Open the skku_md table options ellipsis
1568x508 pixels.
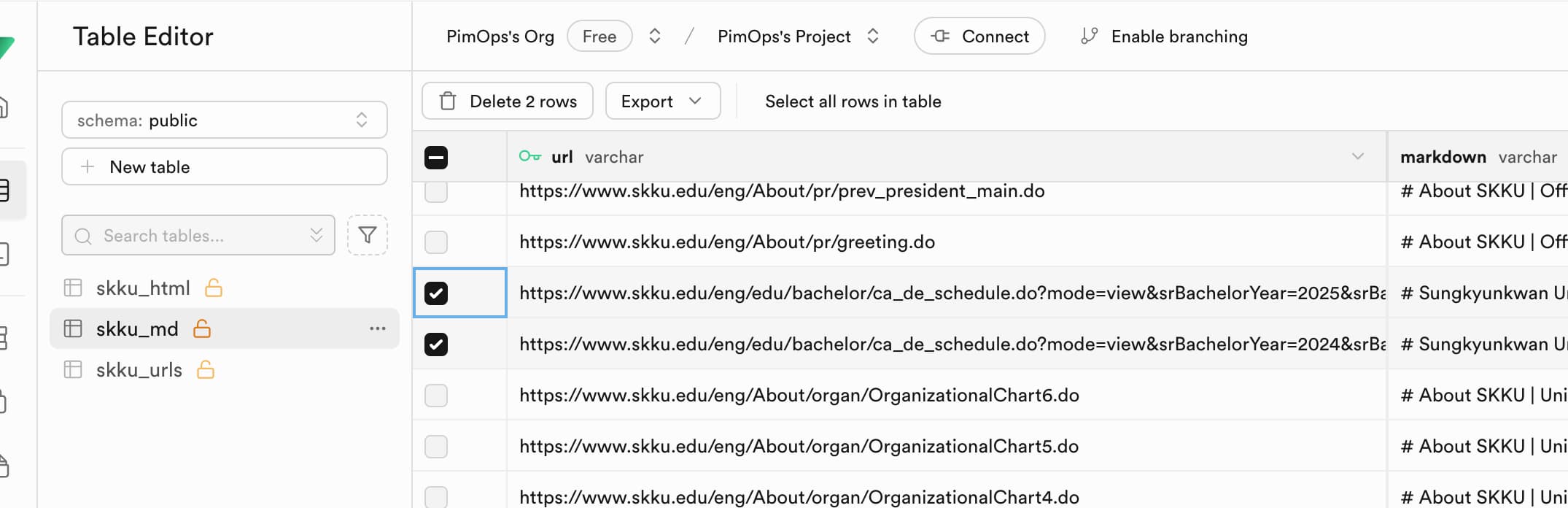point(377,328)
